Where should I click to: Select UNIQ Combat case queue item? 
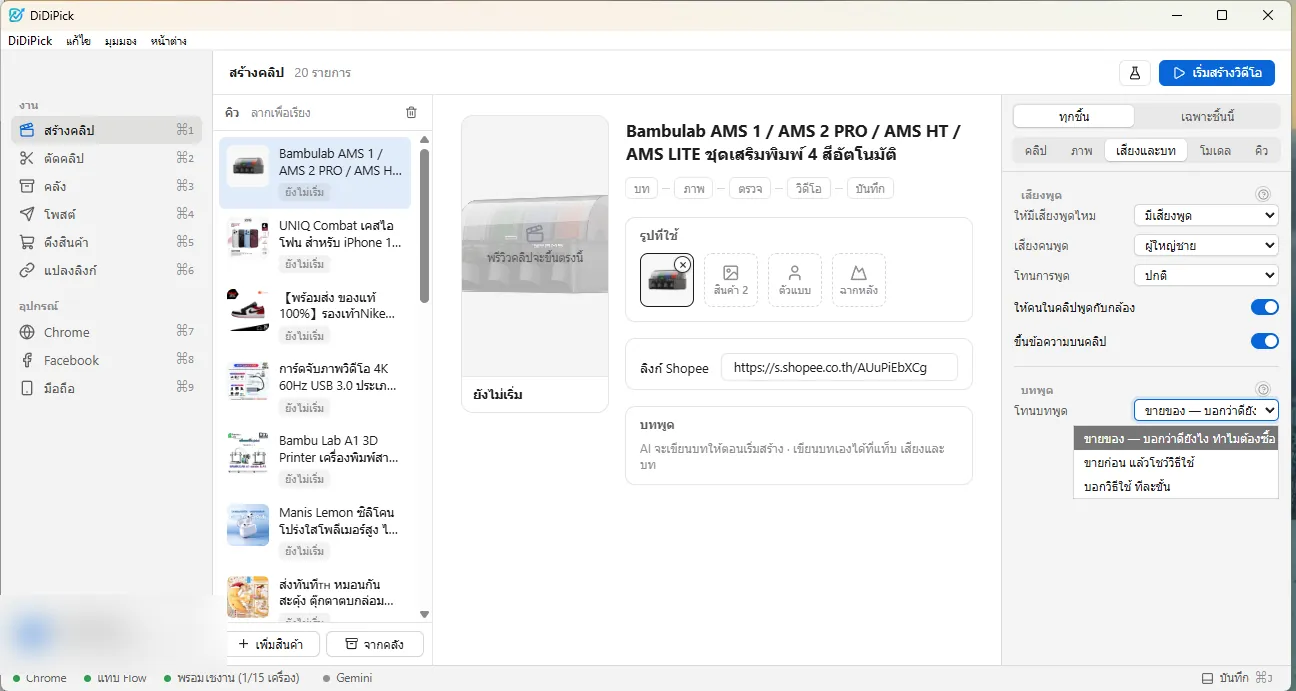315,244
